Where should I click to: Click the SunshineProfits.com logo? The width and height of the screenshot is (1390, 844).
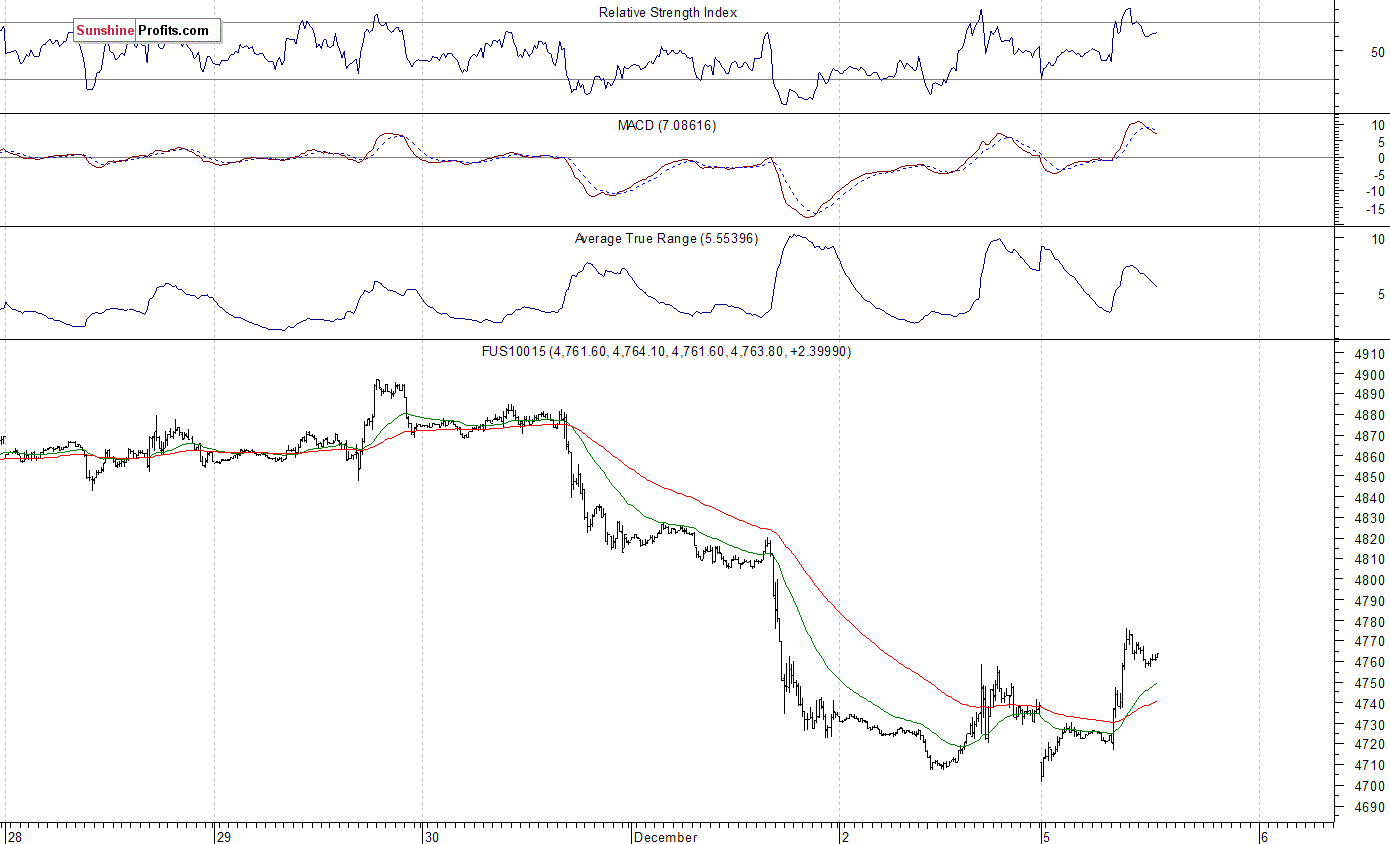coord(146,31)
